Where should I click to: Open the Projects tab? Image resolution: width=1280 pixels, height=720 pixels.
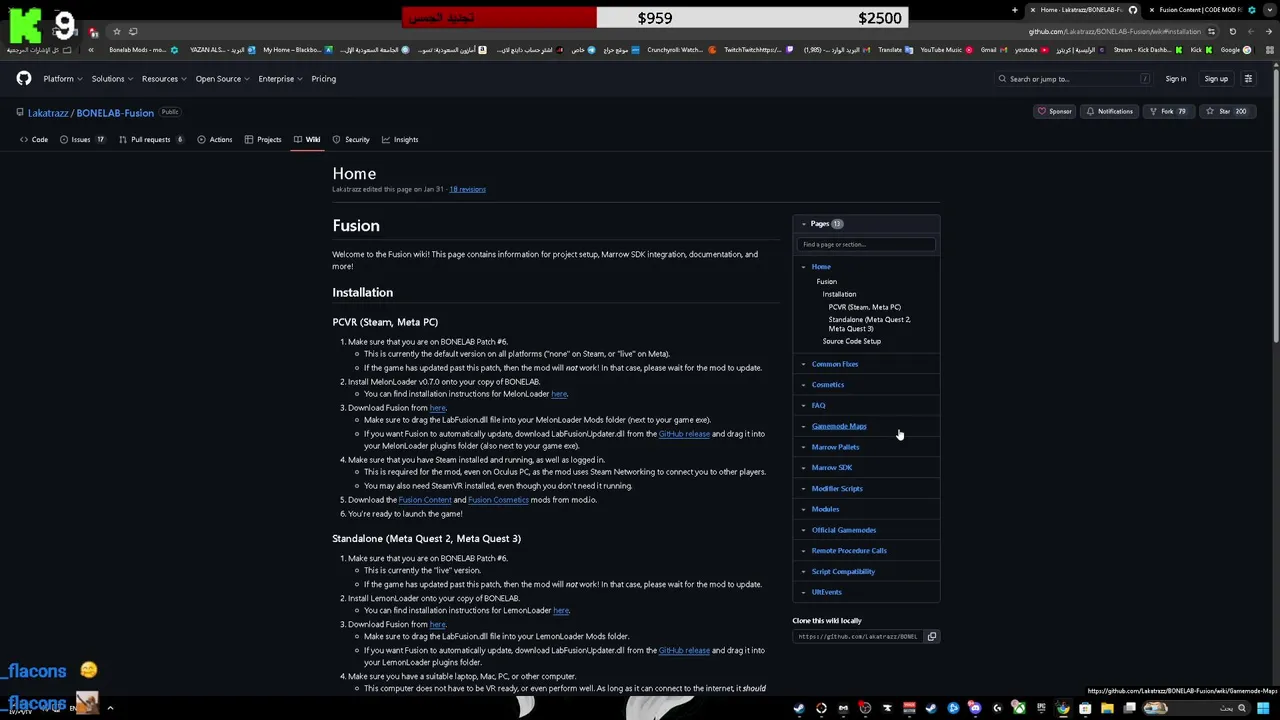263,140
